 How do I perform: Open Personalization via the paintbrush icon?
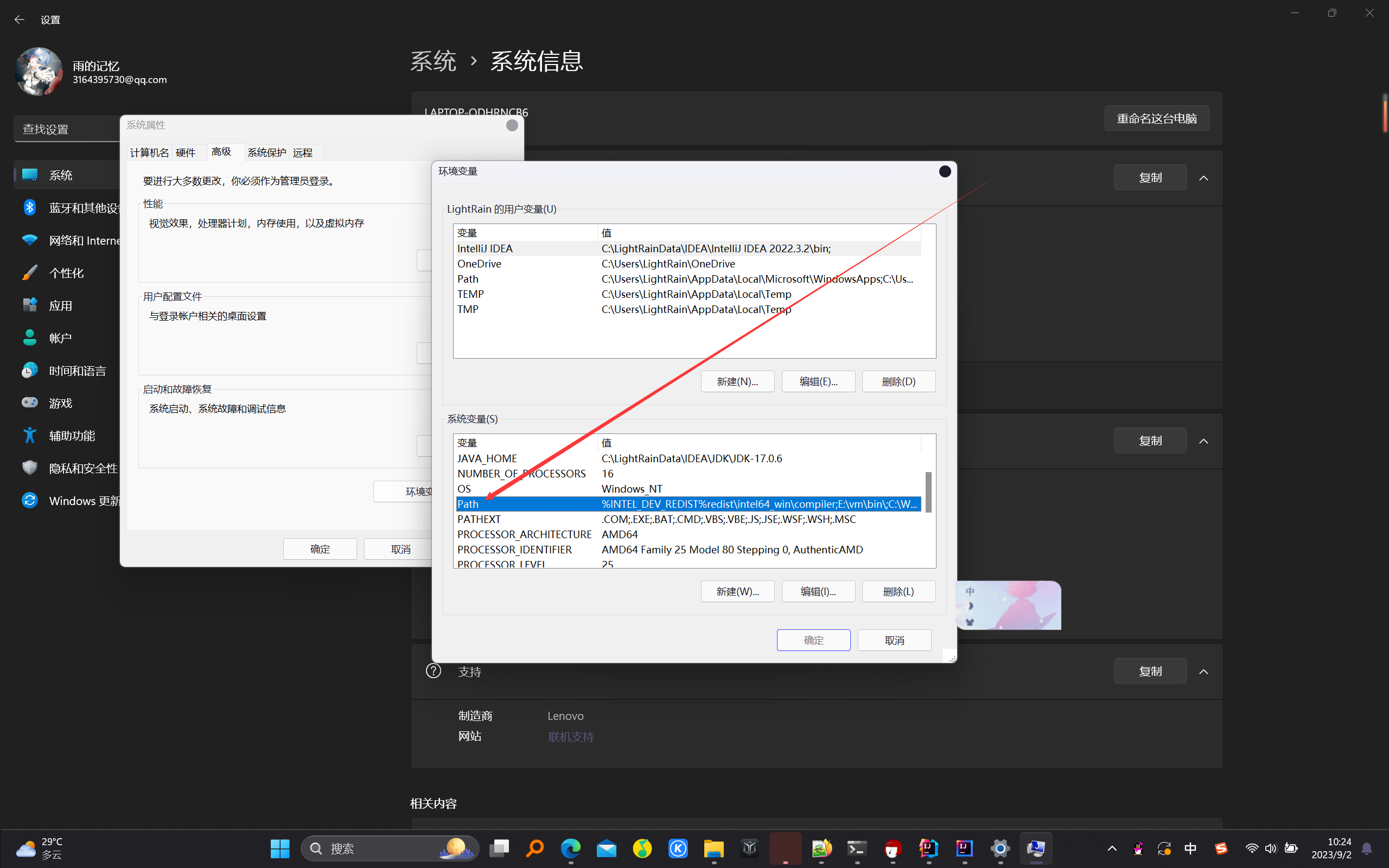coord(29,273)
